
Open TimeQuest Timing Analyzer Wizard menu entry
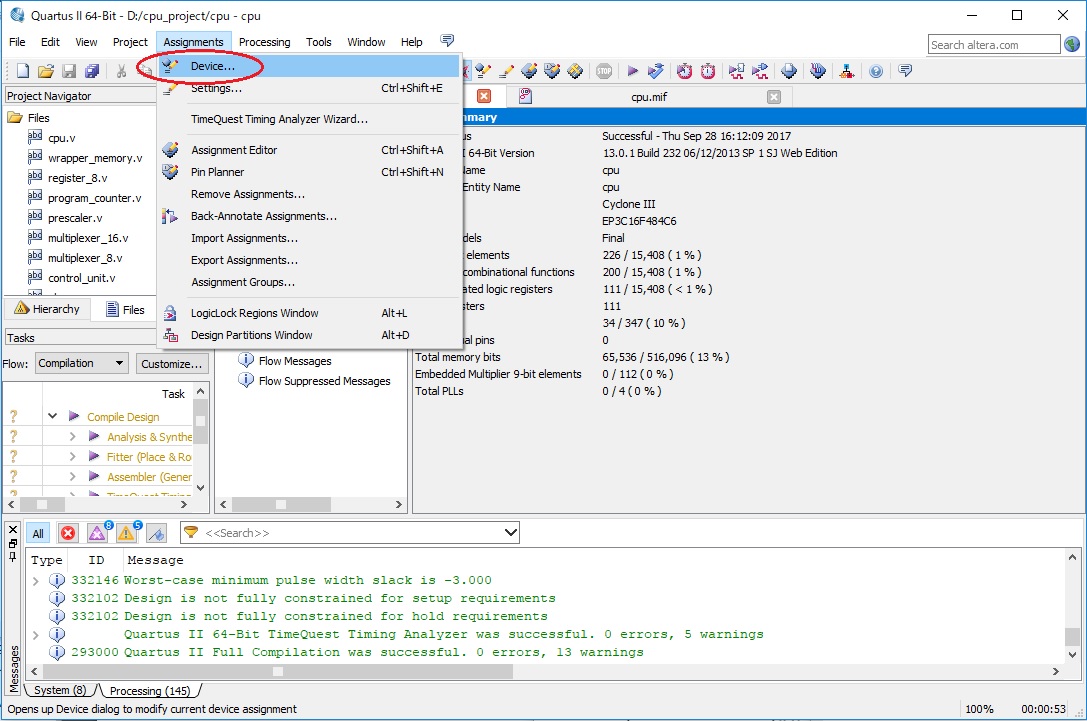click(309, 119)
